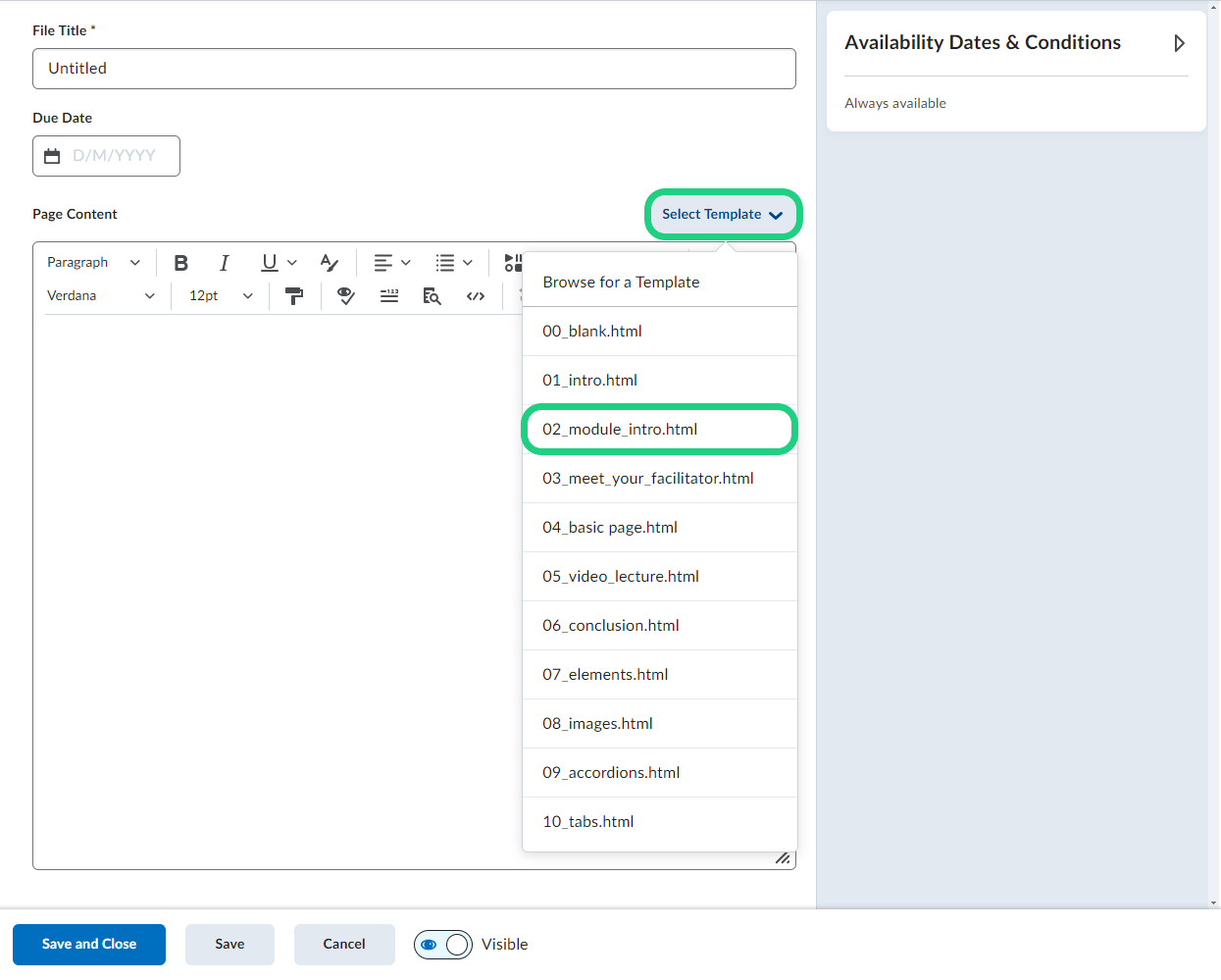Click the calendar icon in Due Date
The width and height of the screenshot is (1221, 980).
pos(53,156)
